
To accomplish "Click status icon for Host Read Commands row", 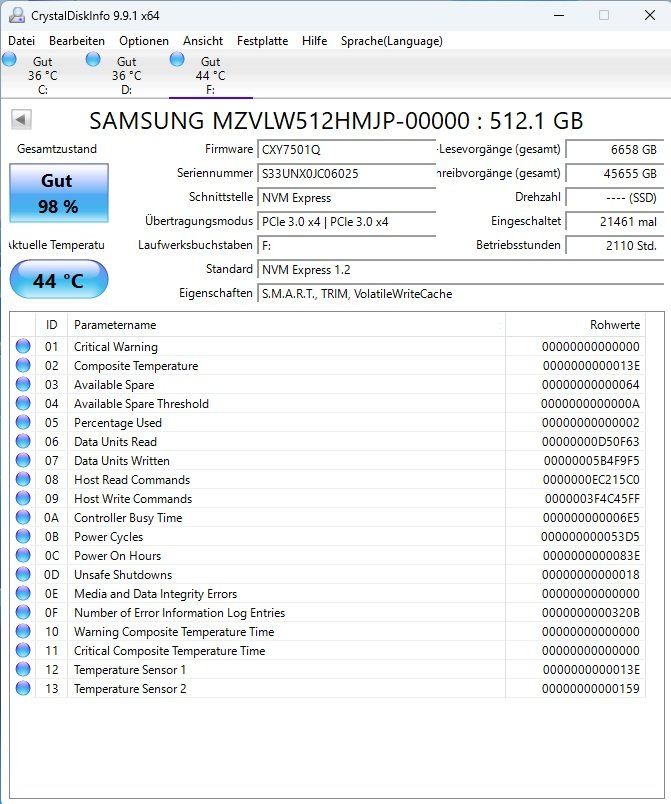I will (x=23, y=479).
